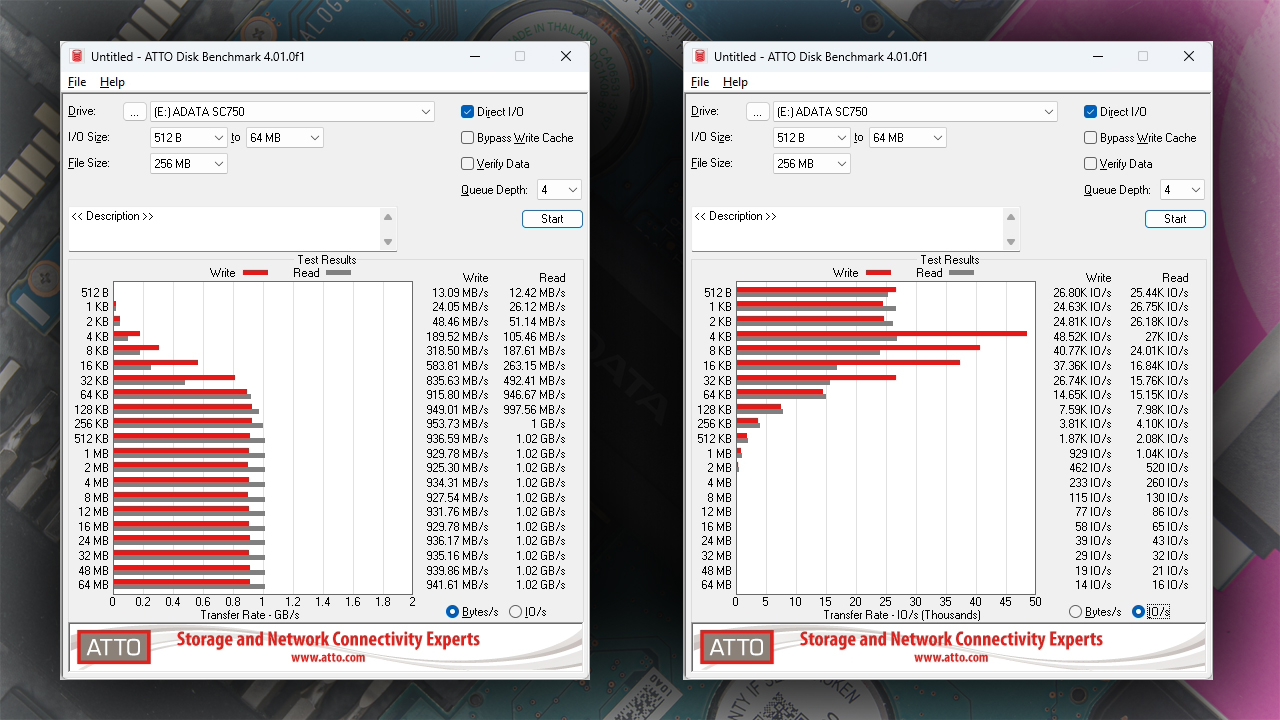1280x720 pixels.
Task: Click the description scroll-down arrow in left window
Action: click(x=389, y=241)
